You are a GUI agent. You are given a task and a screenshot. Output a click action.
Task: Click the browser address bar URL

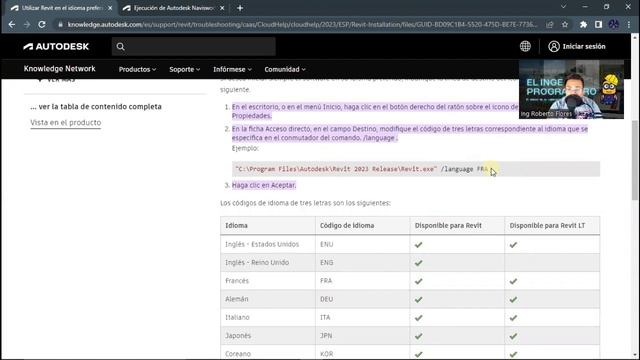click(x=302, y=24)
